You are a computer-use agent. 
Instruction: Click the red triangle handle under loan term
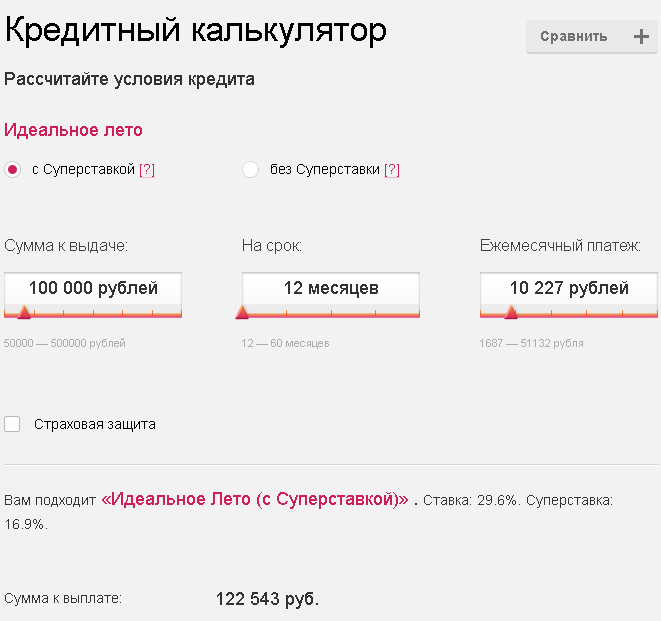(x=242, y=312)
